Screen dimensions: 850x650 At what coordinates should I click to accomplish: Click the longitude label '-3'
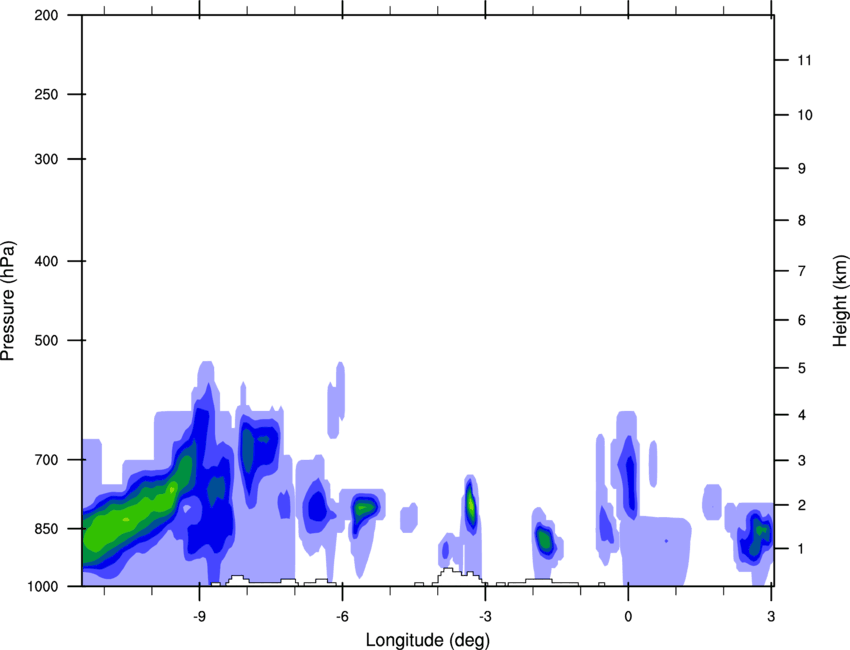[x=485, y=617]
